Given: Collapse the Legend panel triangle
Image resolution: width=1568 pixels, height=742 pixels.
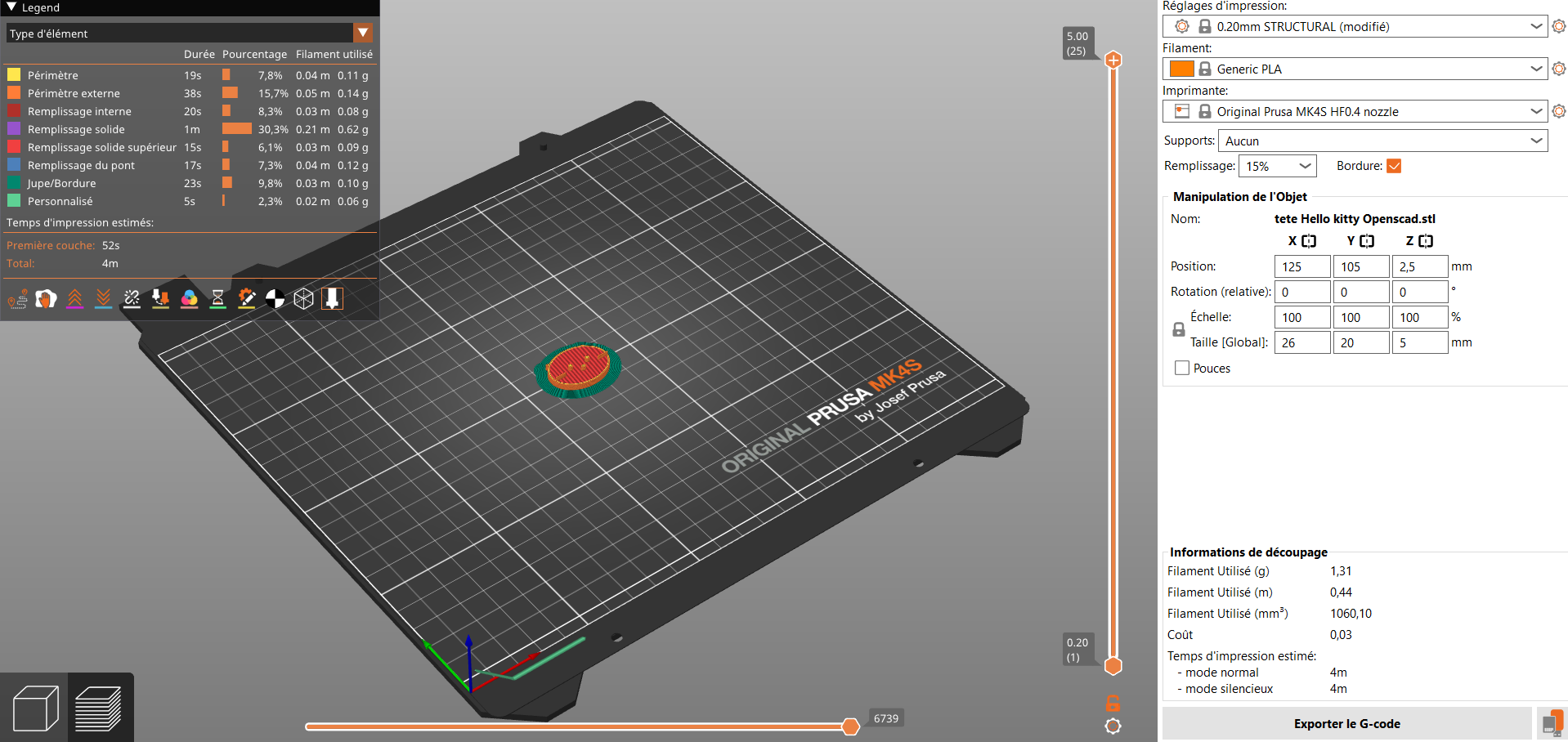Looking at the screenshot, I should tap(11, 7).
